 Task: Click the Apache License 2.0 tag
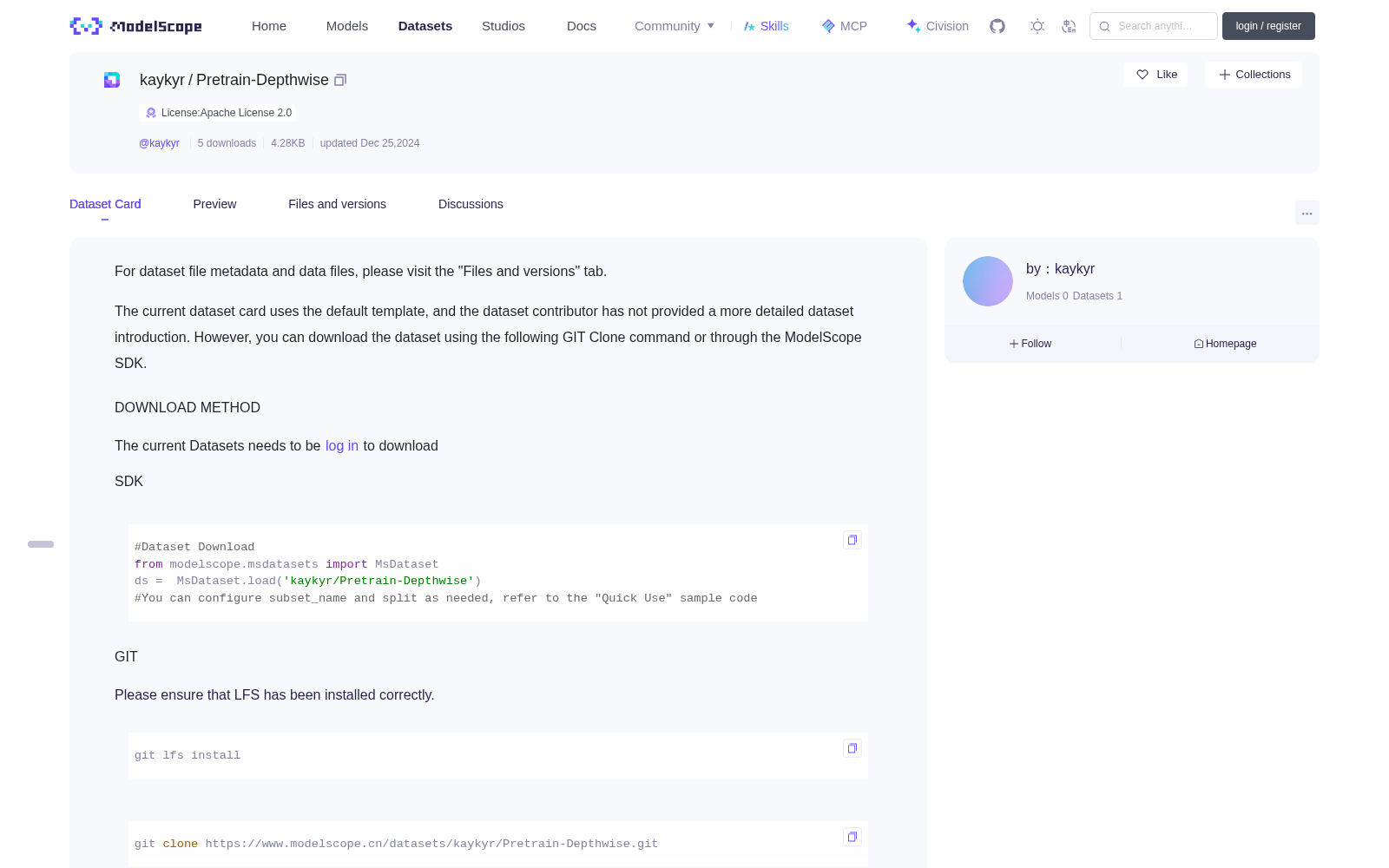pos(218,113)
